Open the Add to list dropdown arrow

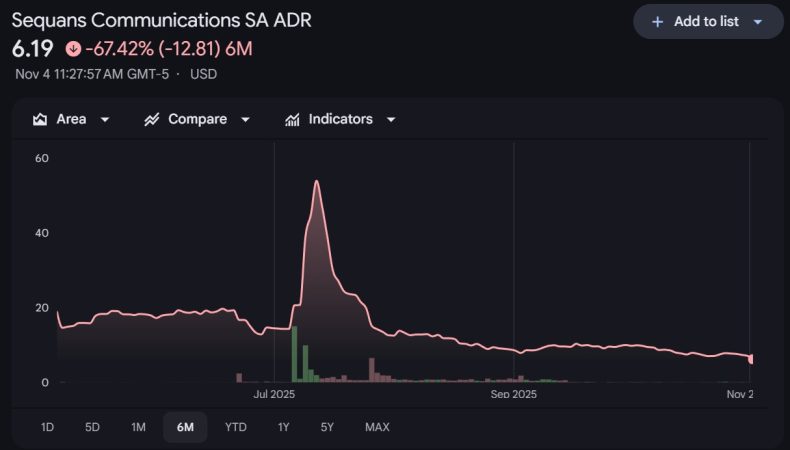[757, 22]
